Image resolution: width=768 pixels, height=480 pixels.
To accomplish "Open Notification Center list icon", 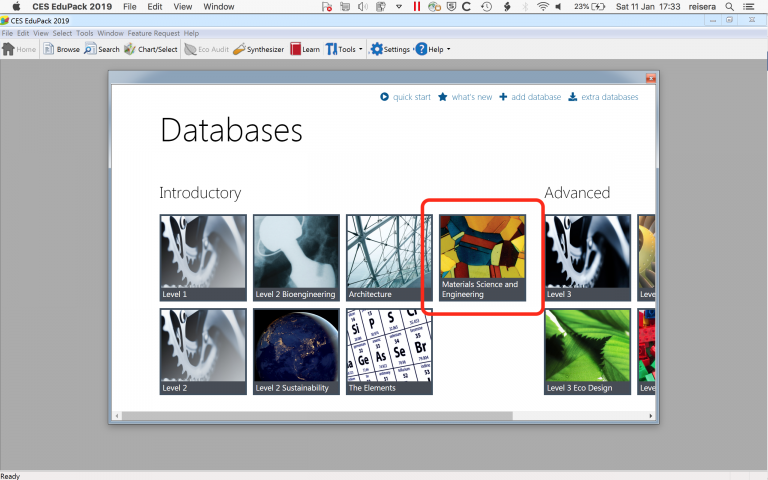I will [x=748, y=6].
